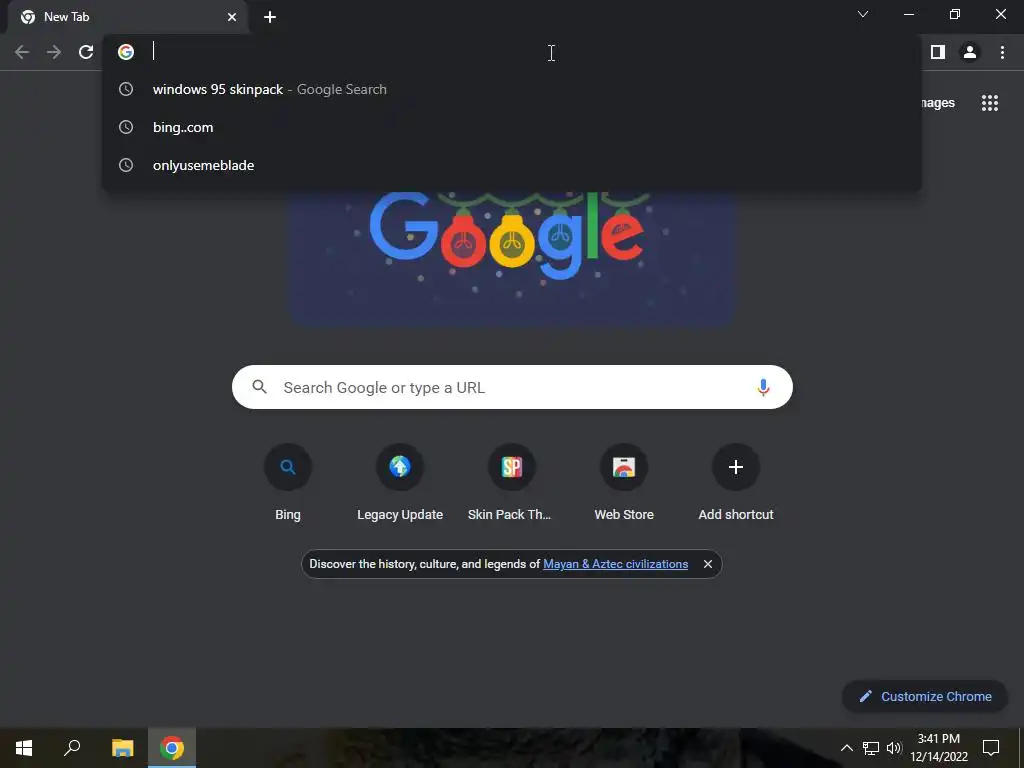Open the Google apps grid
Image resolution: width=1024 pixels, height=768 pixels.
pyautogui.click(x=990, y=103)
